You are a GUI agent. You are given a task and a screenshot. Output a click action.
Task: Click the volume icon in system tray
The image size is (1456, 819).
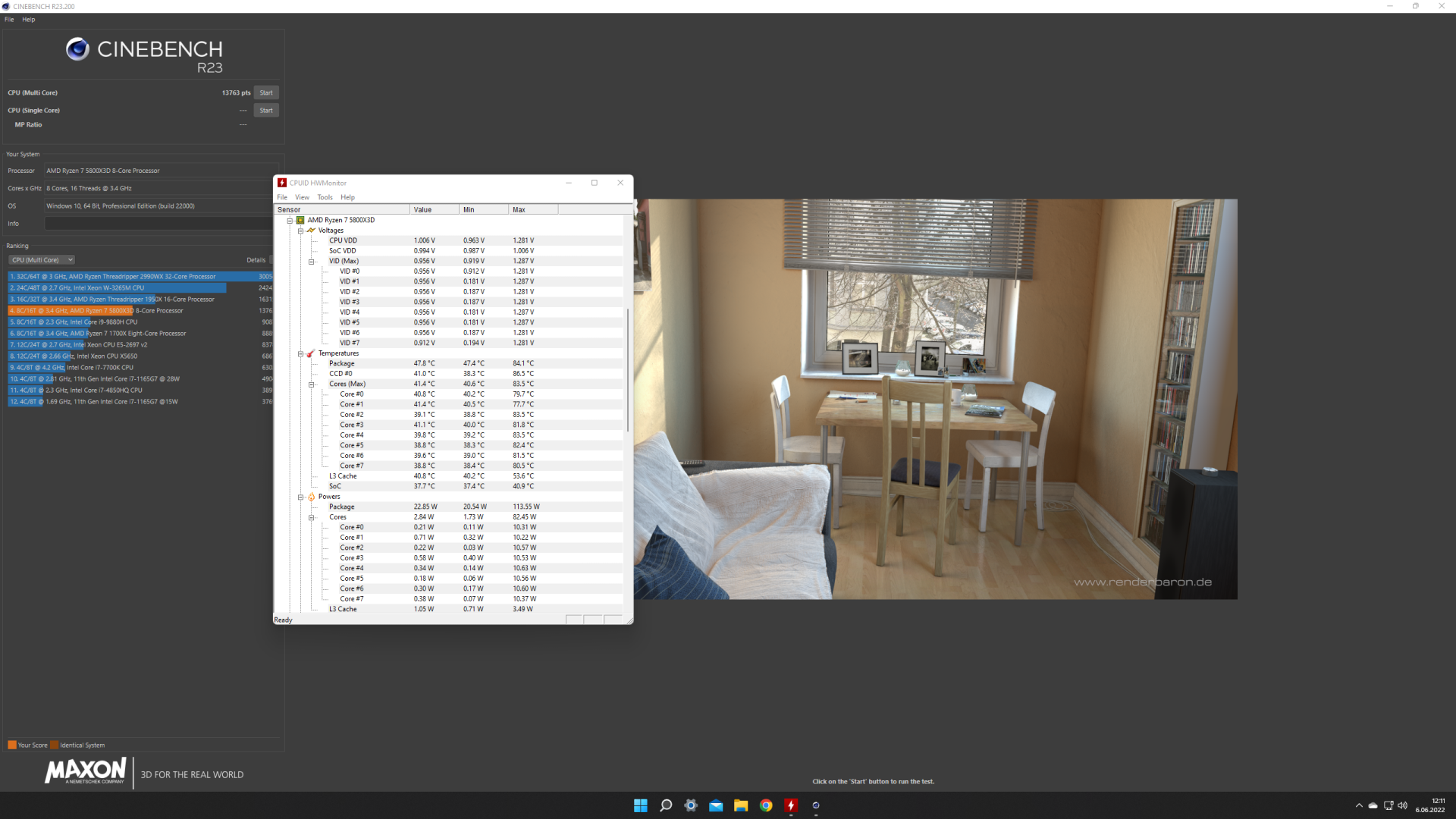(1402, 805)
